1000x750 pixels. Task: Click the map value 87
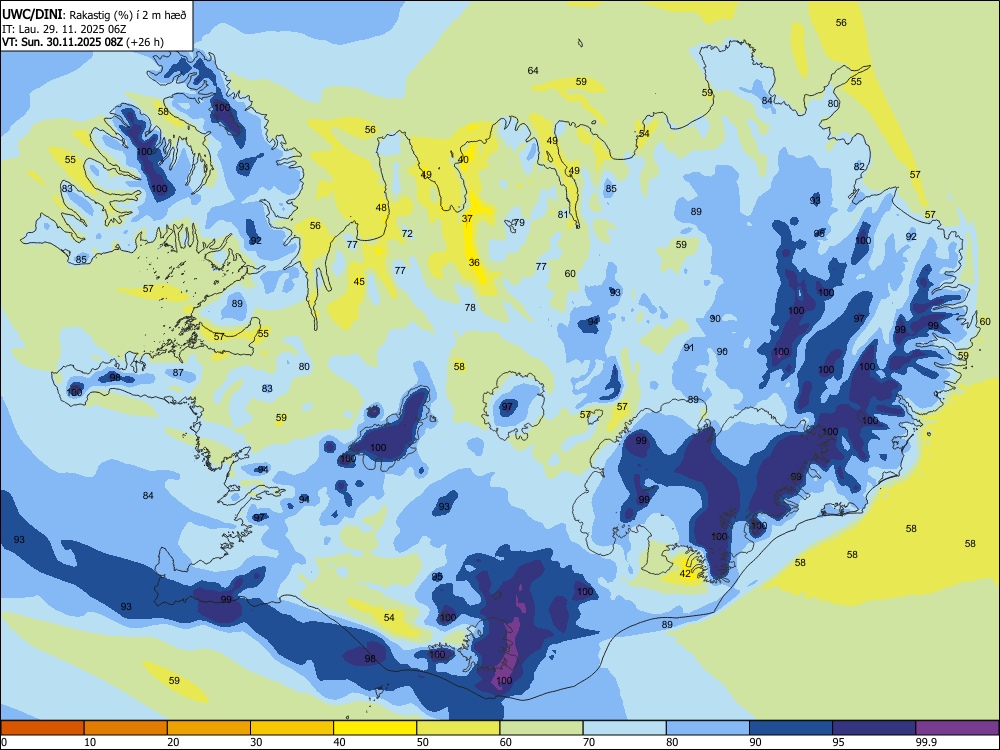[179, 372]
